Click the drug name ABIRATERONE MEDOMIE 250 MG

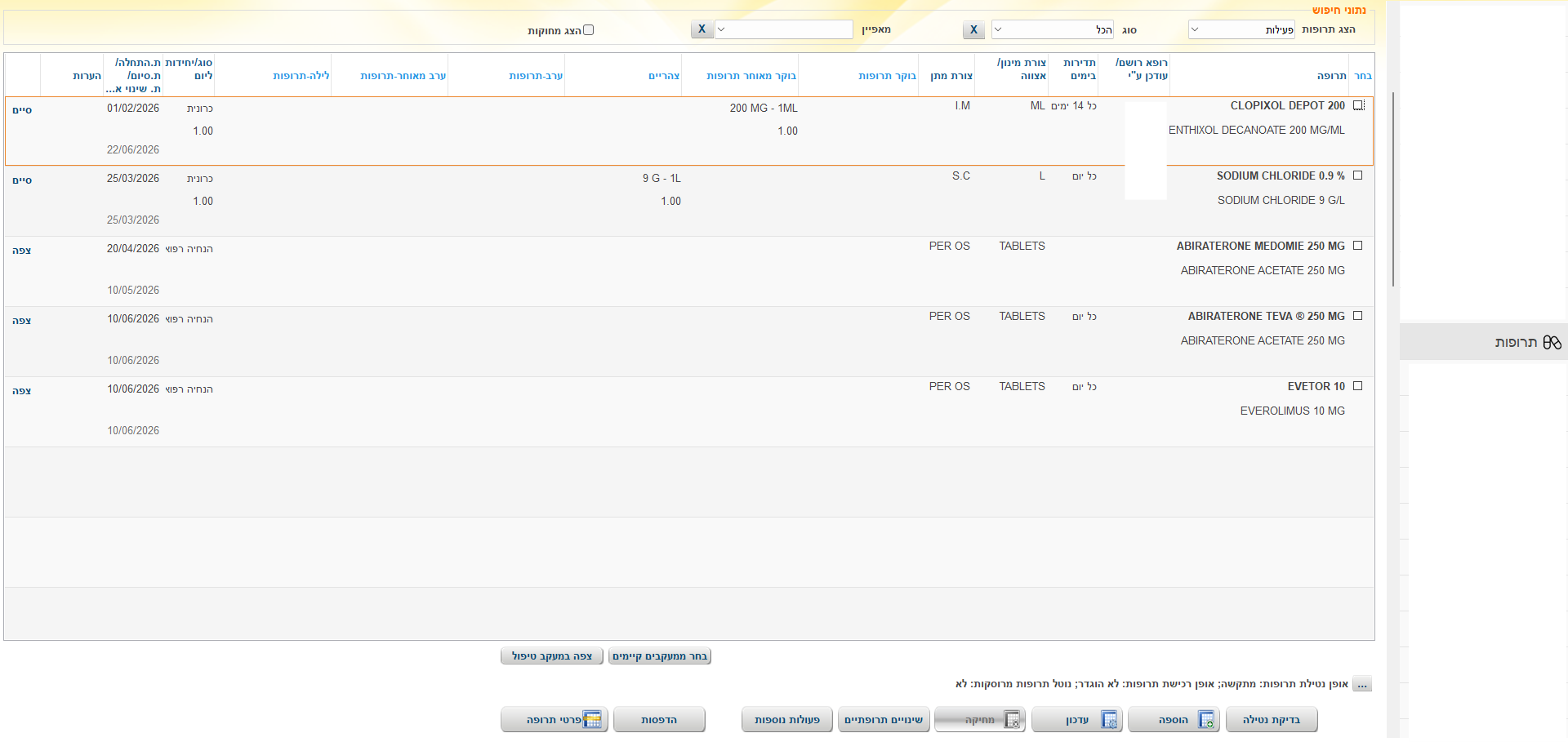1261,246
